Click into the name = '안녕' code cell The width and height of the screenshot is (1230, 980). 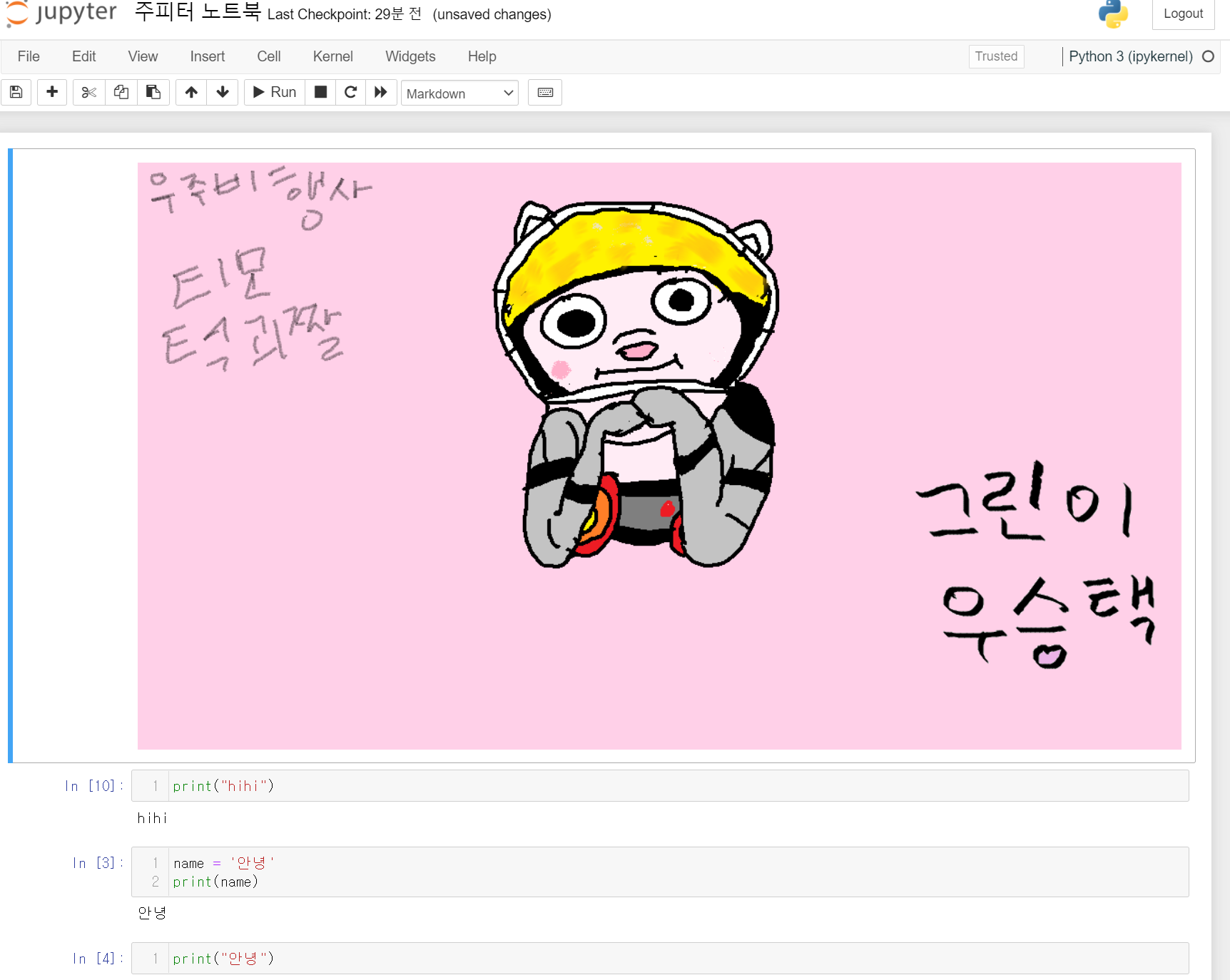(x=678, y=872)
